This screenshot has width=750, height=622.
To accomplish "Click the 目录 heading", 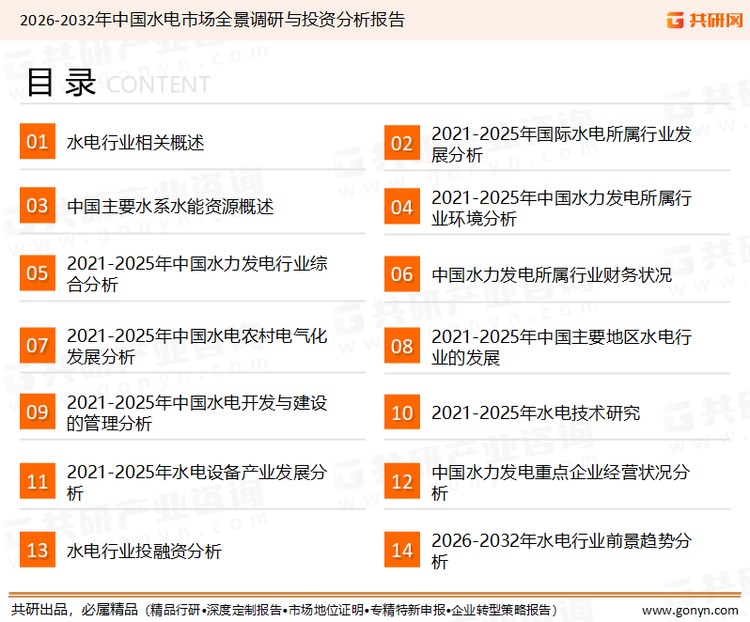I will (x=61, y=83).
